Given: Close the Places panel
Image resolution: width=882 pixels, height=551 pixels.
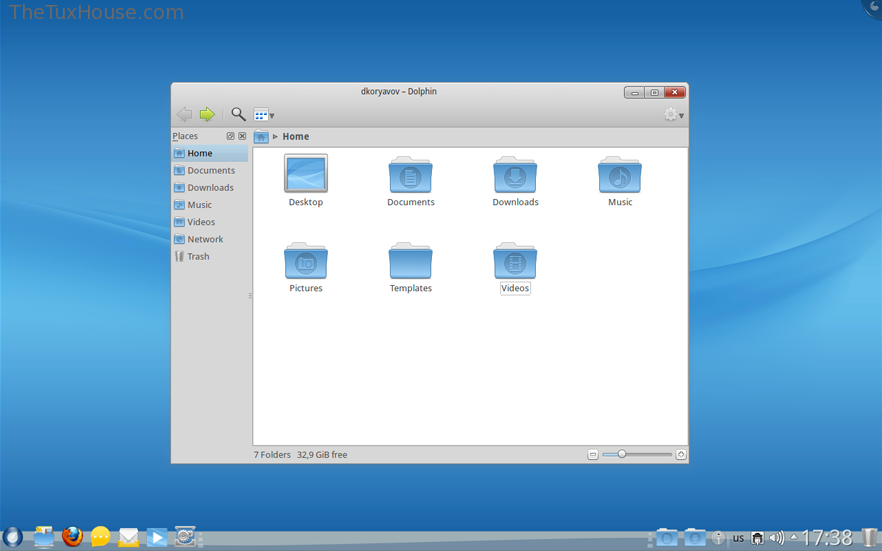Looking at the screenshot, I should pyautogui.click(x=242, y=136).
